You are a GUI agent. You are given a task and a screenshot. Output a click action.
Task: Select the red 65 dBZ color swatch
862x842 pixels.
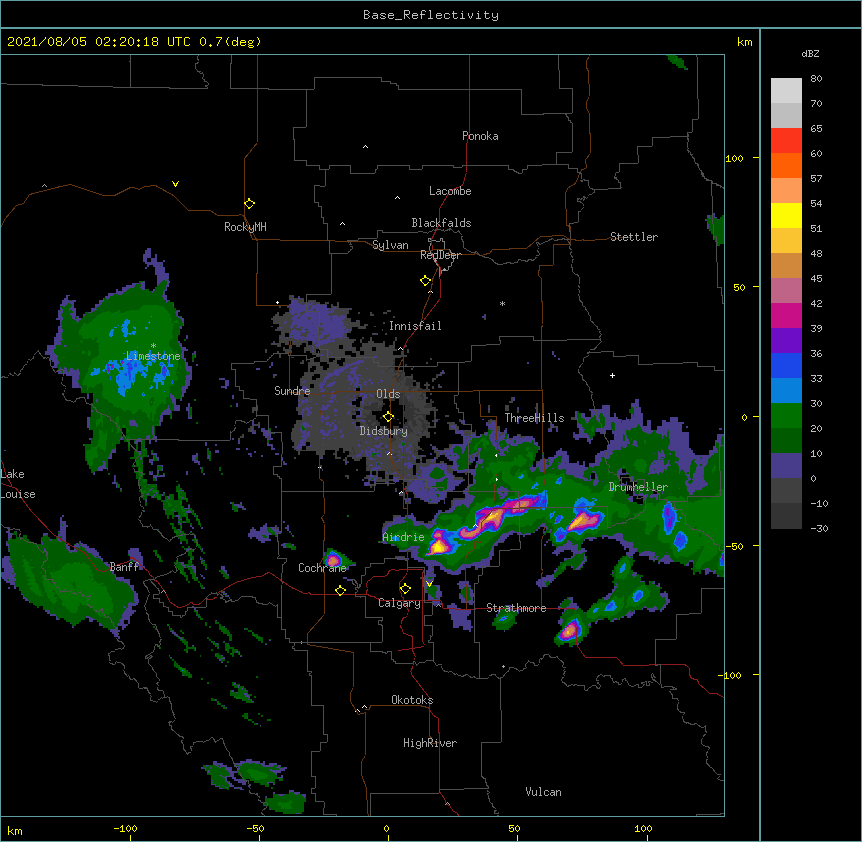point(786,140)
